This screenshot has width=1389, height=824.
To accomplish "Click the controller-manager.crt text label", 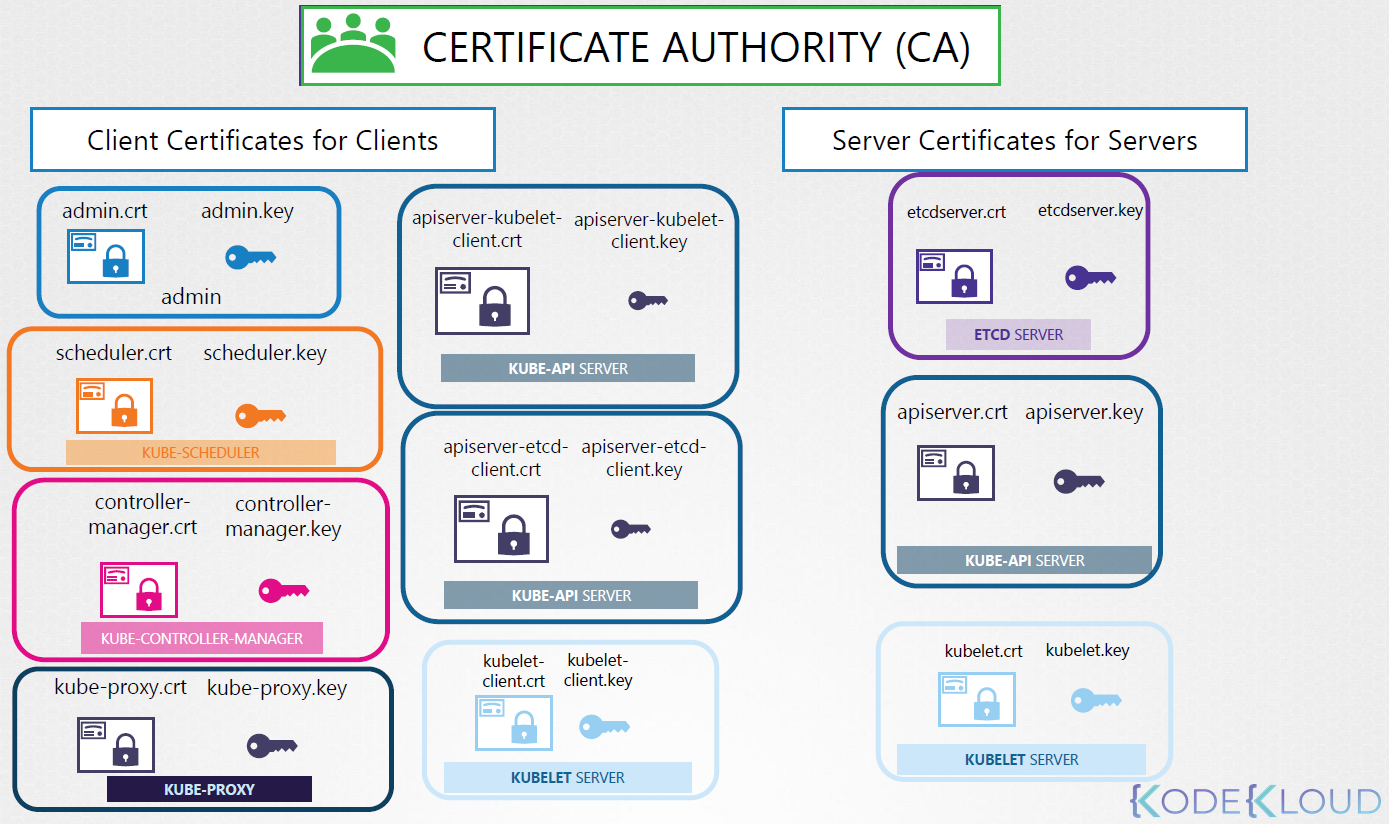I will click(143, 515).
